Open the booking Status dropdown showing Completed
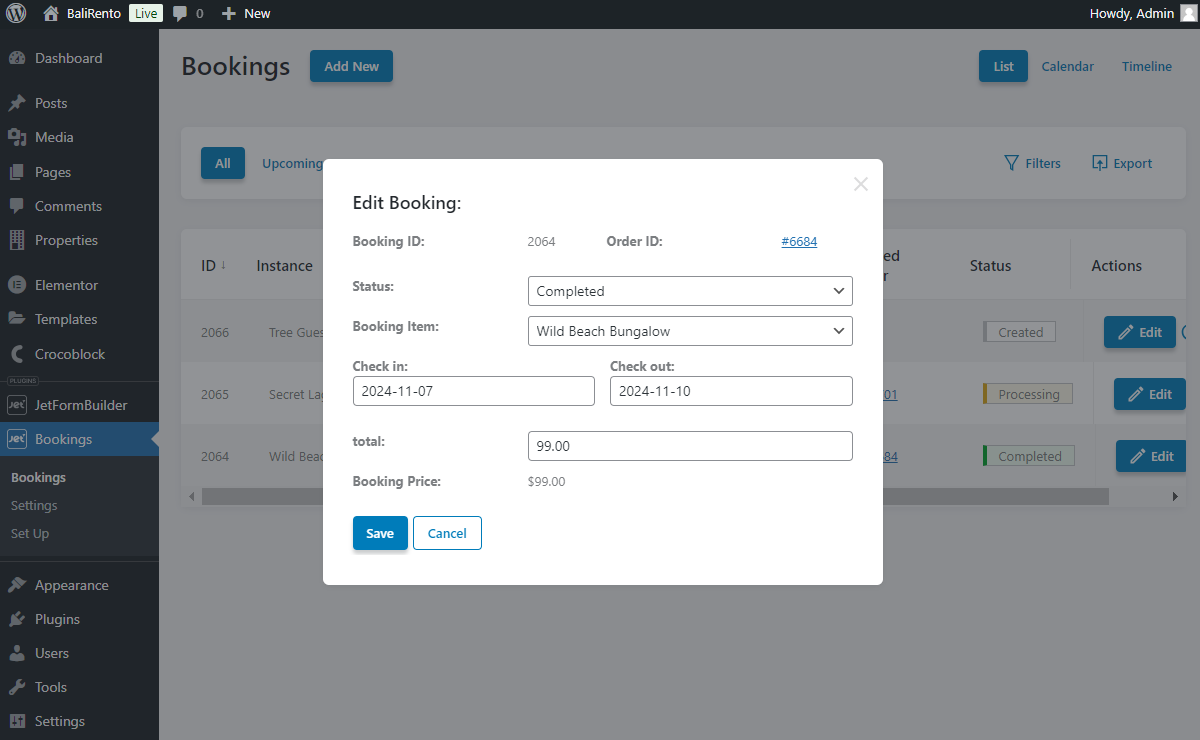The height and width of the screenshot is (740, 1200). click(690, 291)
